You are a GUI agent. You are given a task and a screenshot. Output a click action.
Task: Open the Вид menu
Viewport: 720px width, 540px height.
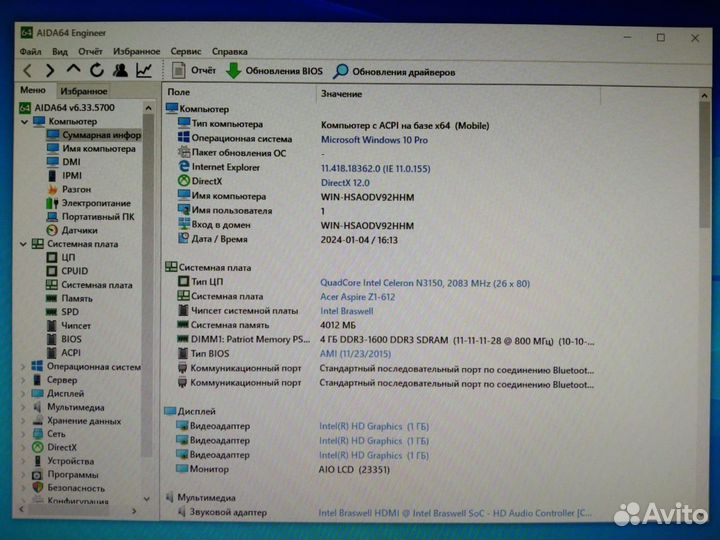pyautogui.click(x=60, y=51)
